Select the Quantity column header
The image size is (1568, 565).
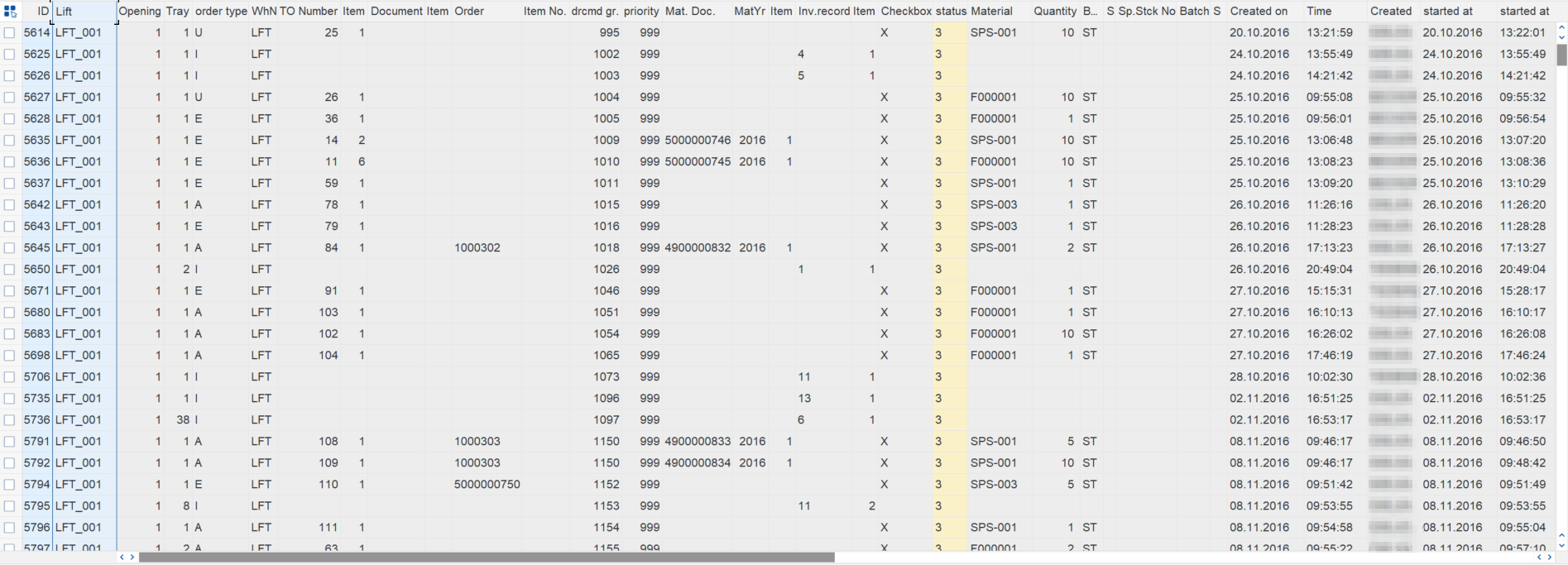coord(1054,12)
